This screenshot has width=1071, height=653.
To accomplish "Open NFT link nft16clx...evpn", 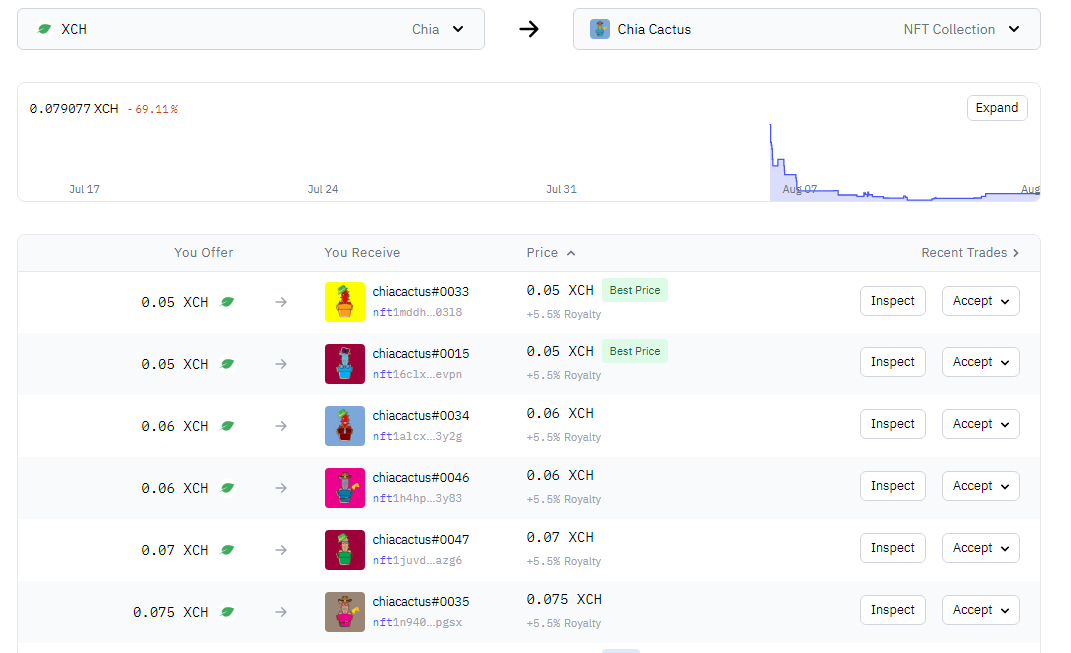I will (417, 374).
